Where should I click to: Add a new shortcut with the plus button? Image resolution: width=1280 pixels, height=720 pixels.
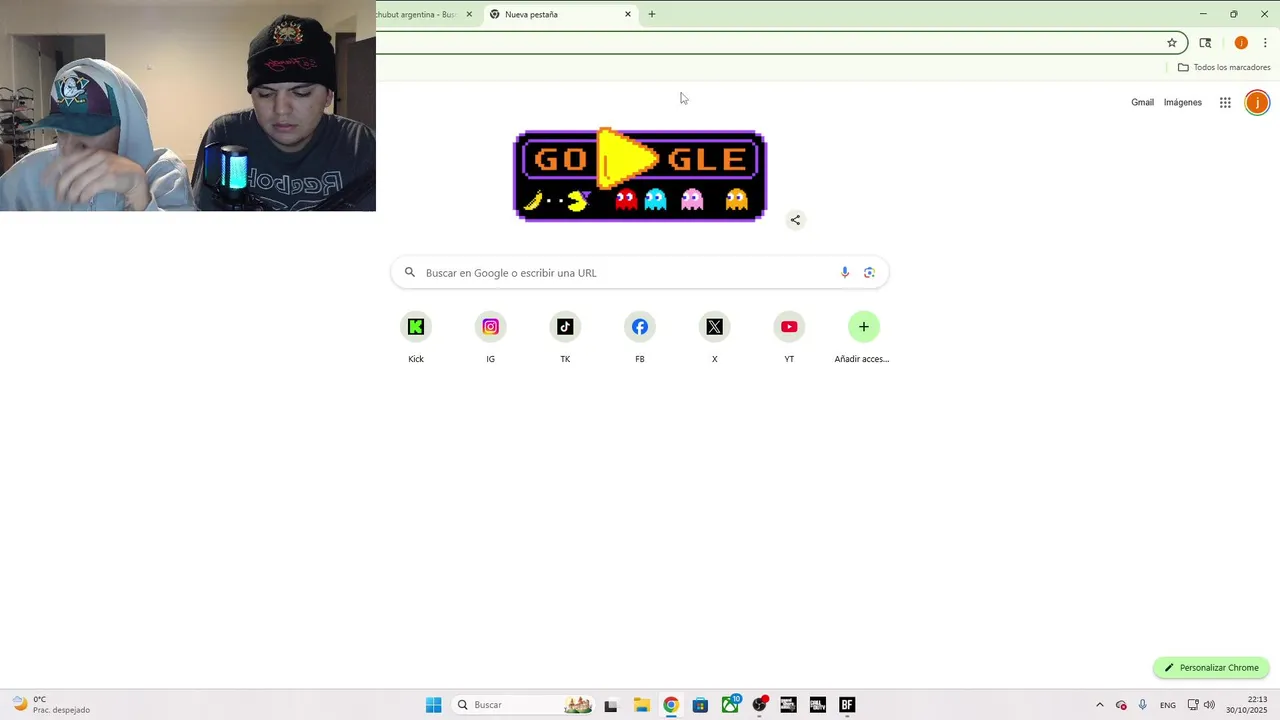click(x=864, y=327)
